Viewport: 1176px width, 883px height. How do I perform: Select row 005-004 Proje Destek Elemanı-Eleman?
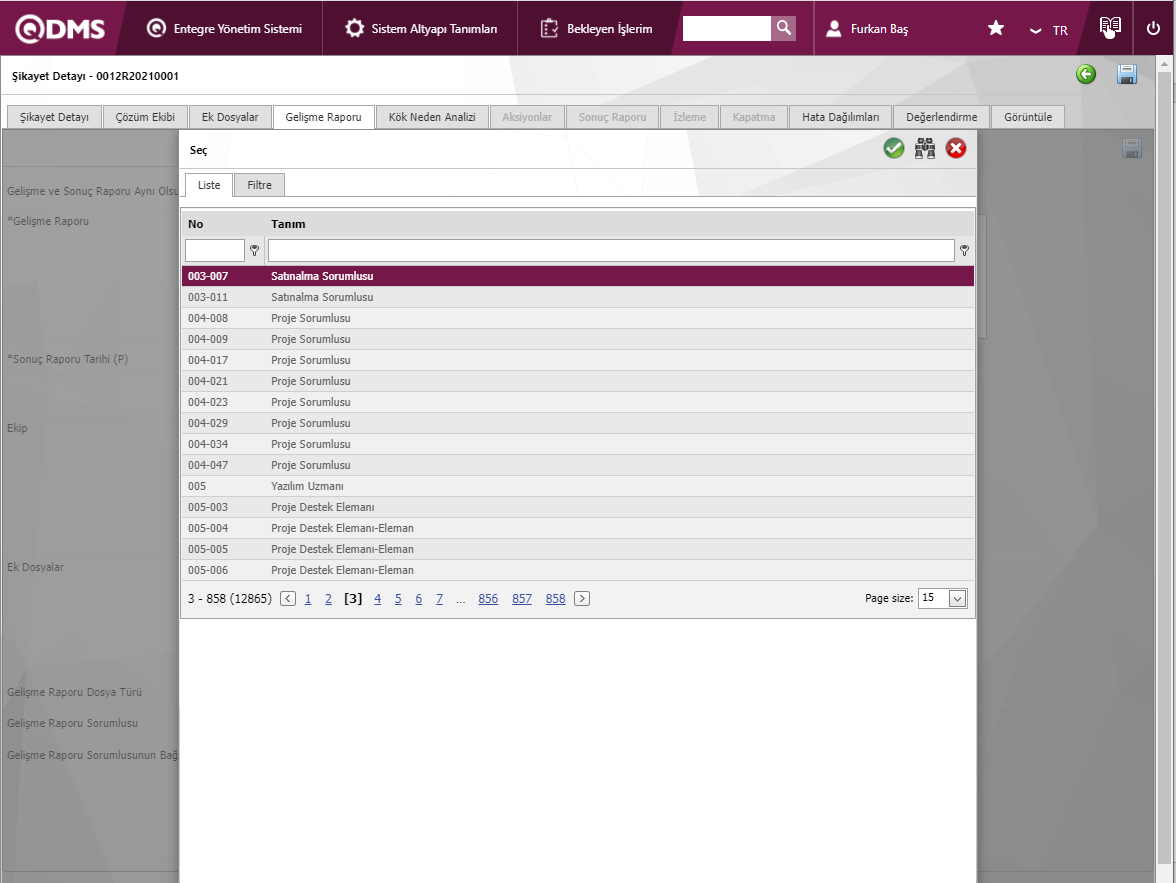click(x=578, y=528)
